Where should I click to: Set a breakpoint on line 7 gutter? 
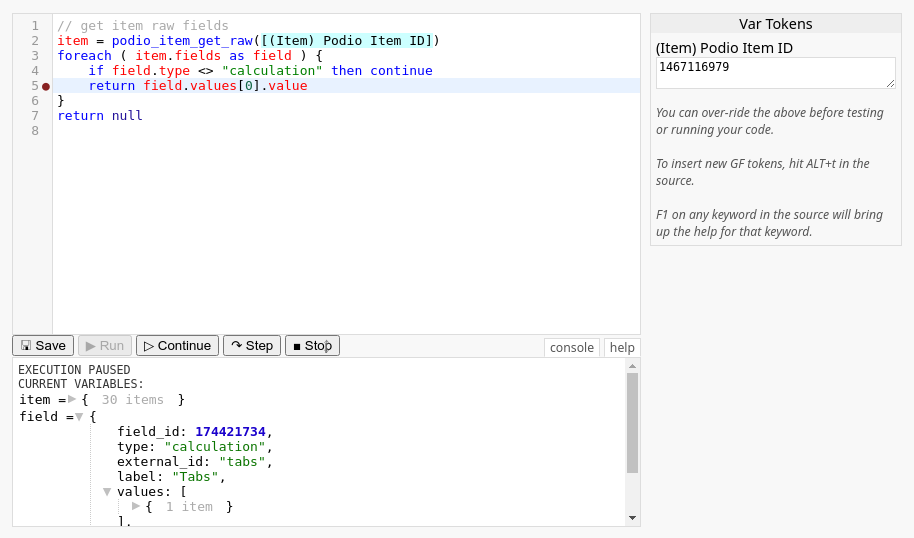(46, 116)
